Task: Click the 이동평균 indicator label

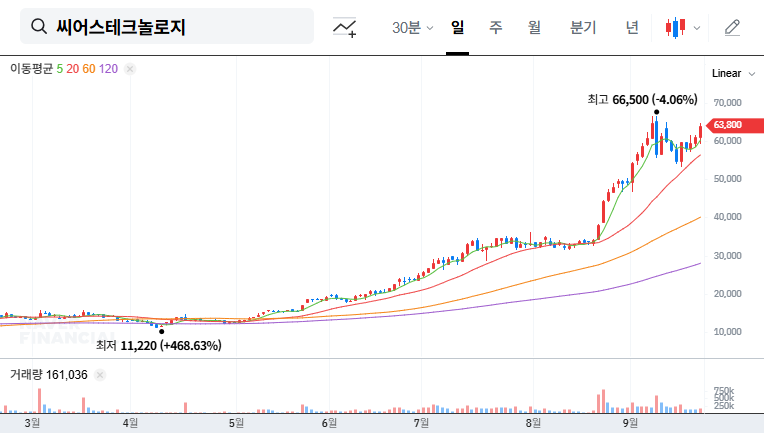Action: (x=31, y=69)
